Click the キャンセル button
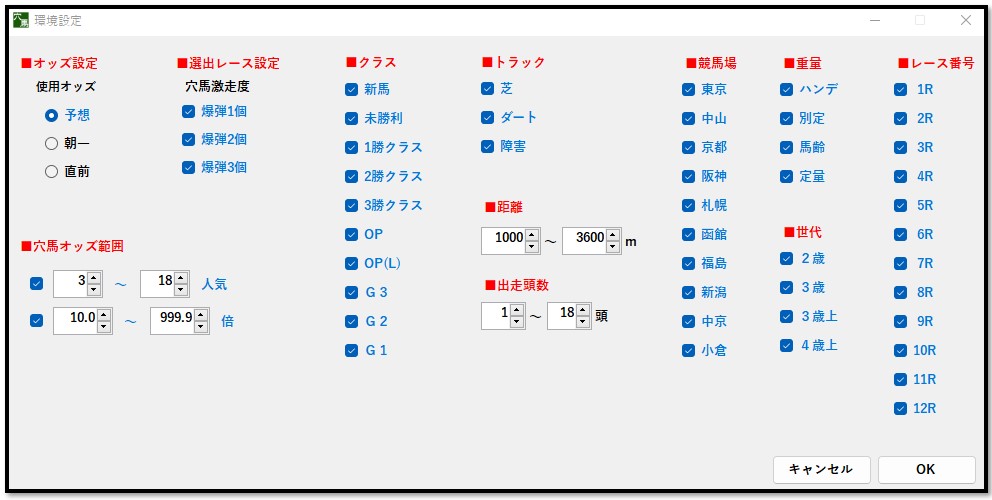 tap(820, 469)
